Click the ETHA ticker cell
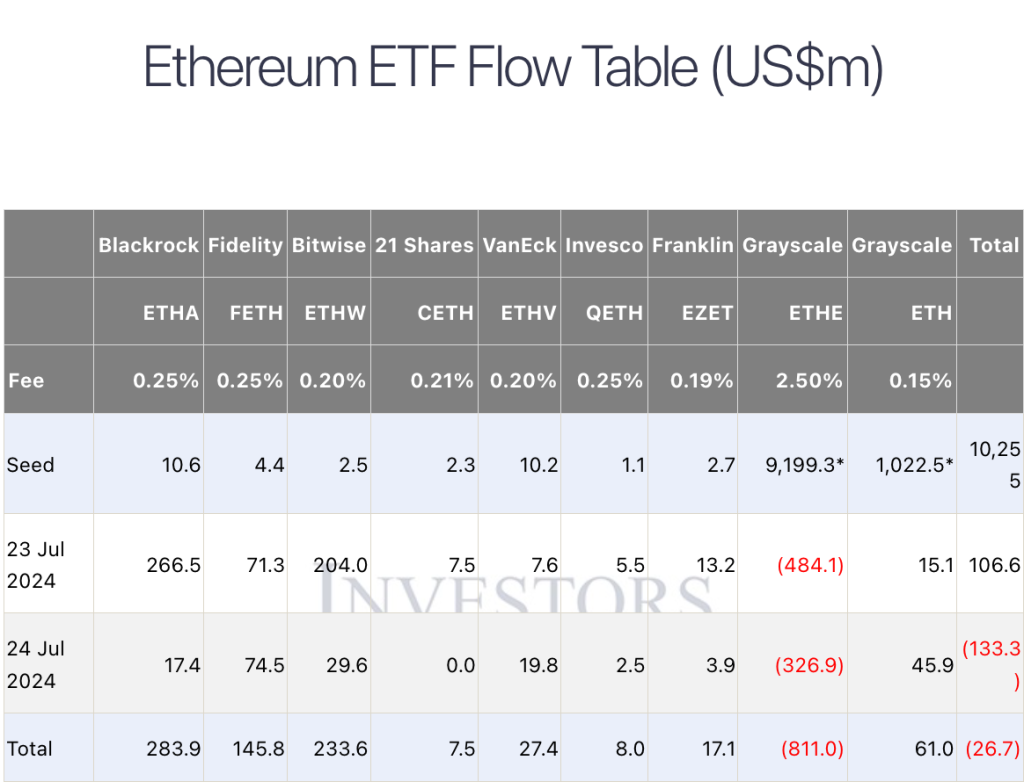The image size is (1024, 782). pos(171,313)
